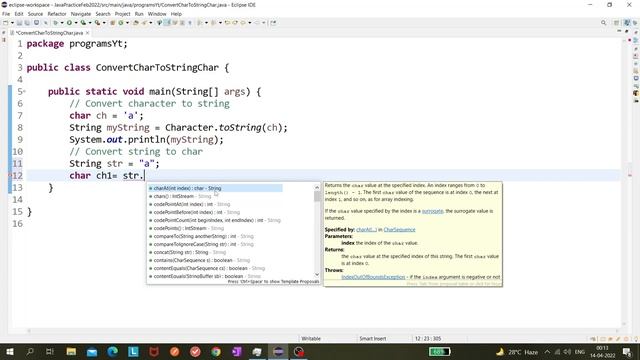The image size is (640, 360).
Task: Click the New Java Class icon
Action: 121,23
